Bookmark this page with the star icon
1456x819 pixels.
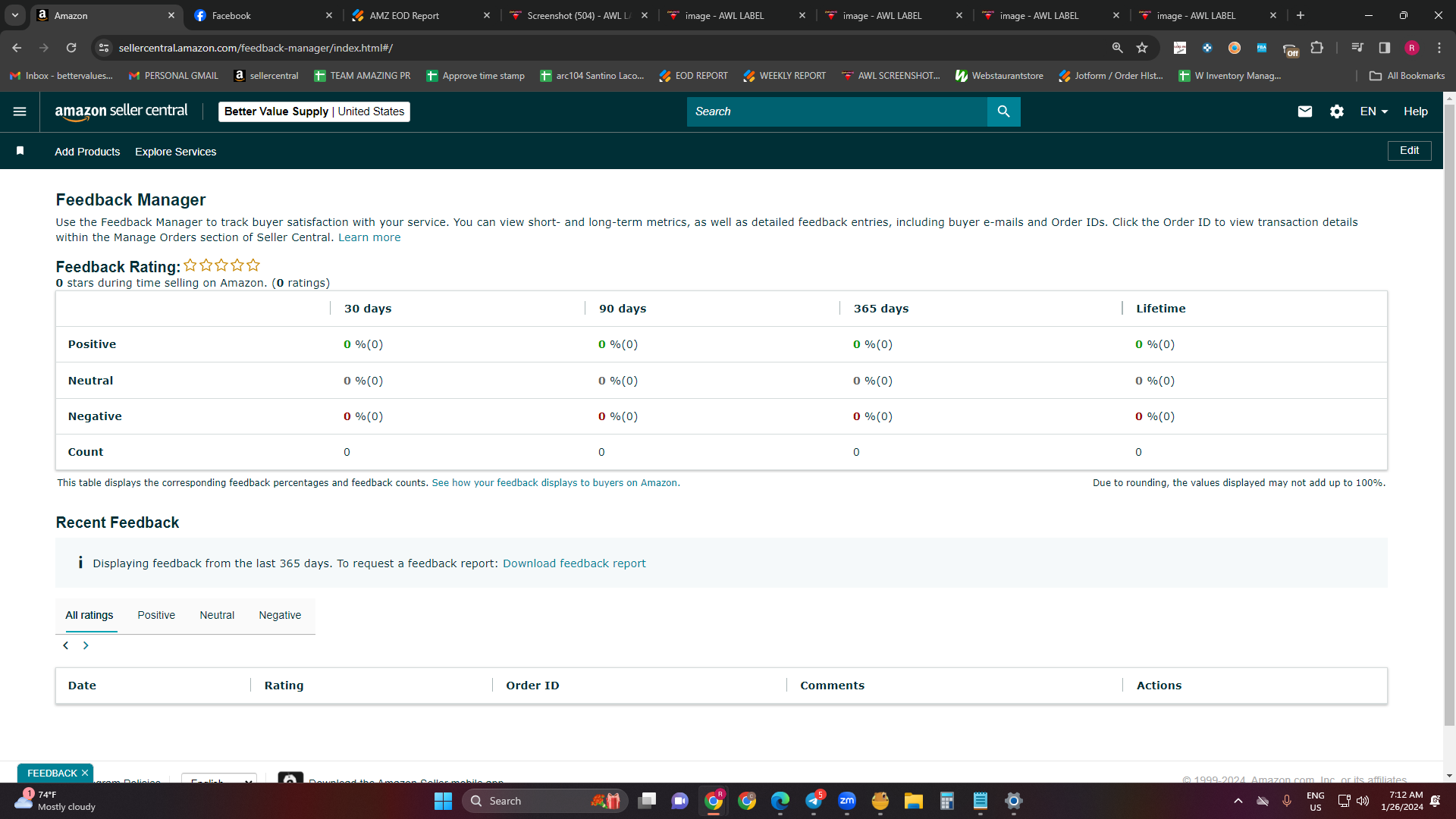(x=1142, y=48)
